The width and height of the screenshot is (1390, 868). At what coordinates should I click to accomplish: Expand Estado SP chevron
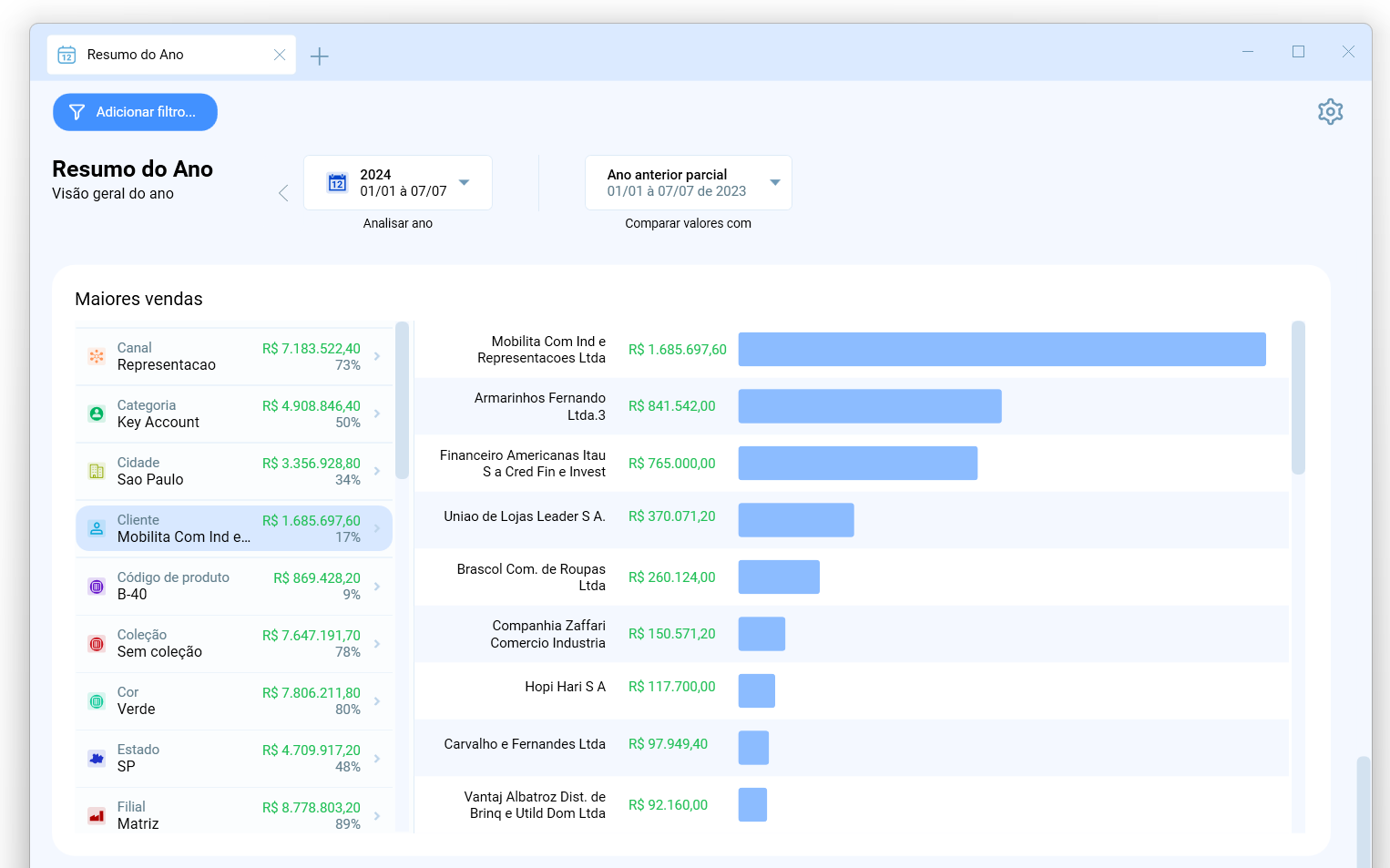point(377,758)
